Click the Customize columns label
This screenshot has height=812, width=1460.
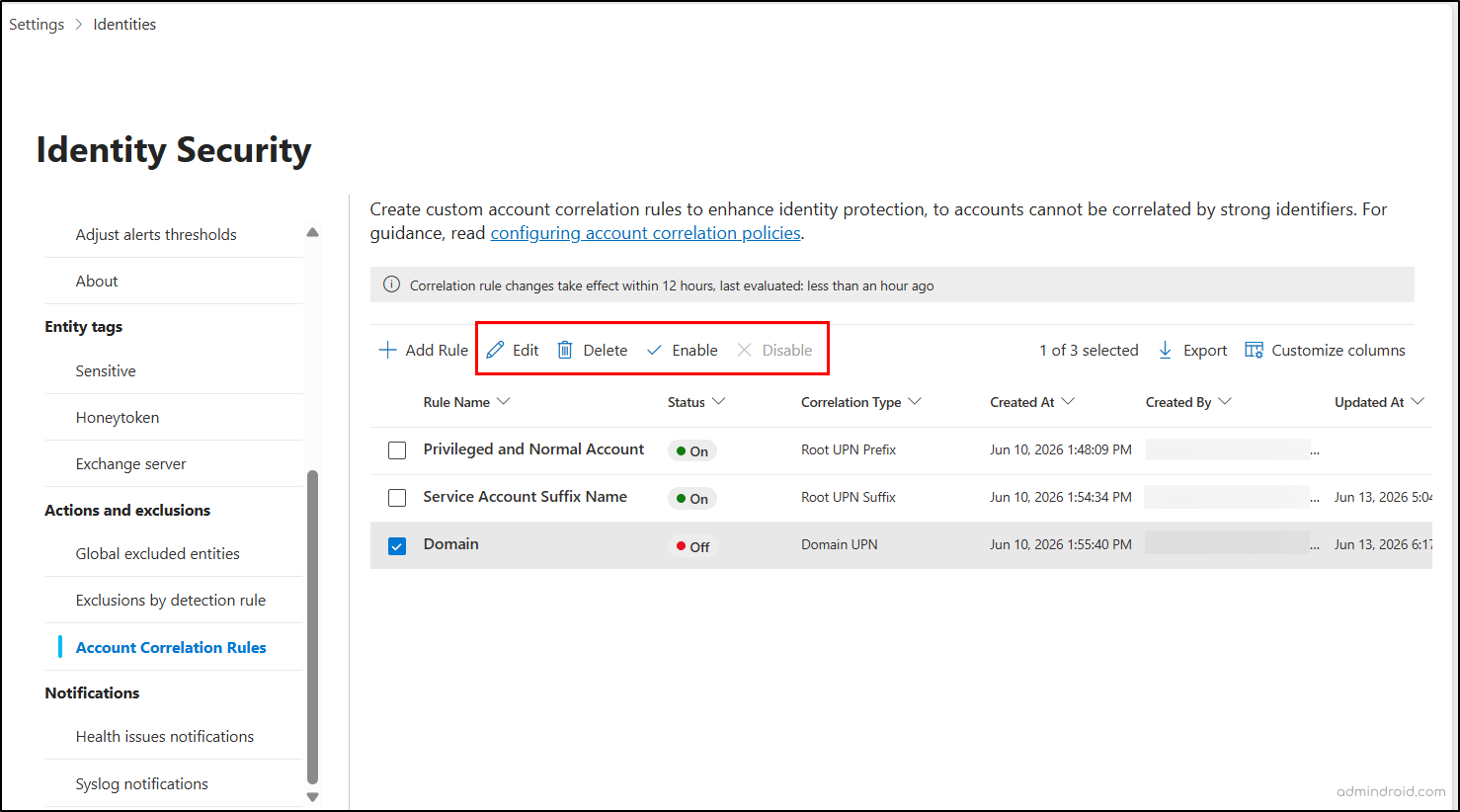(1338, 350)
